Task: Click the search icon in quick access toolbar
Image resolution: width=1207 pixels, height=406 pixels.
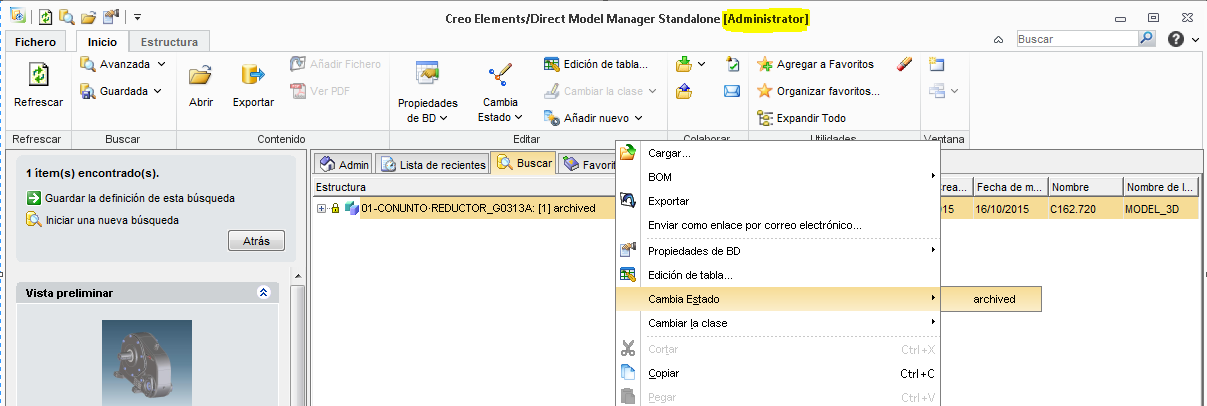Action: [67, 16]
